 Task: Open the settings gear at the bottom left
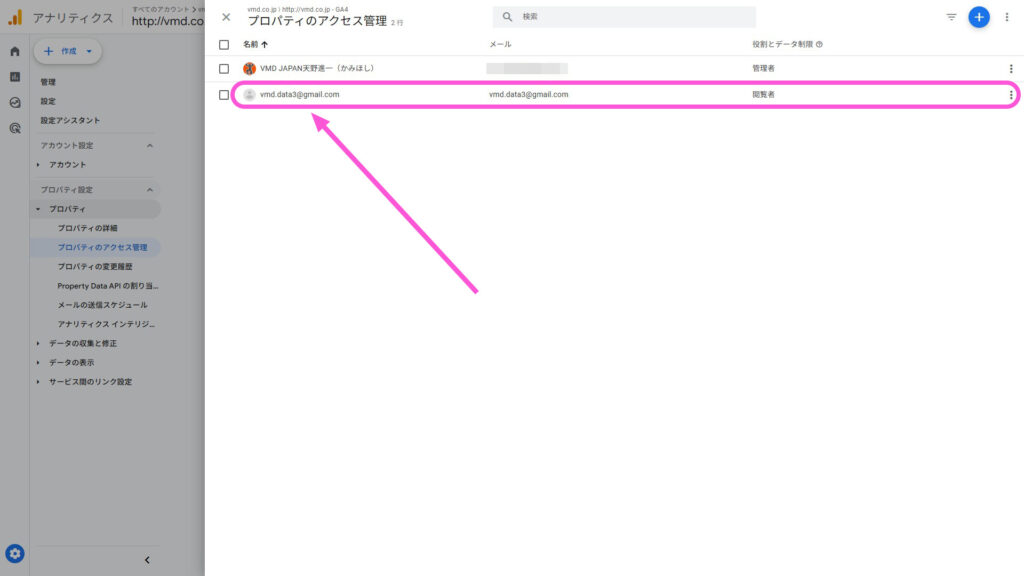(14, 551)
